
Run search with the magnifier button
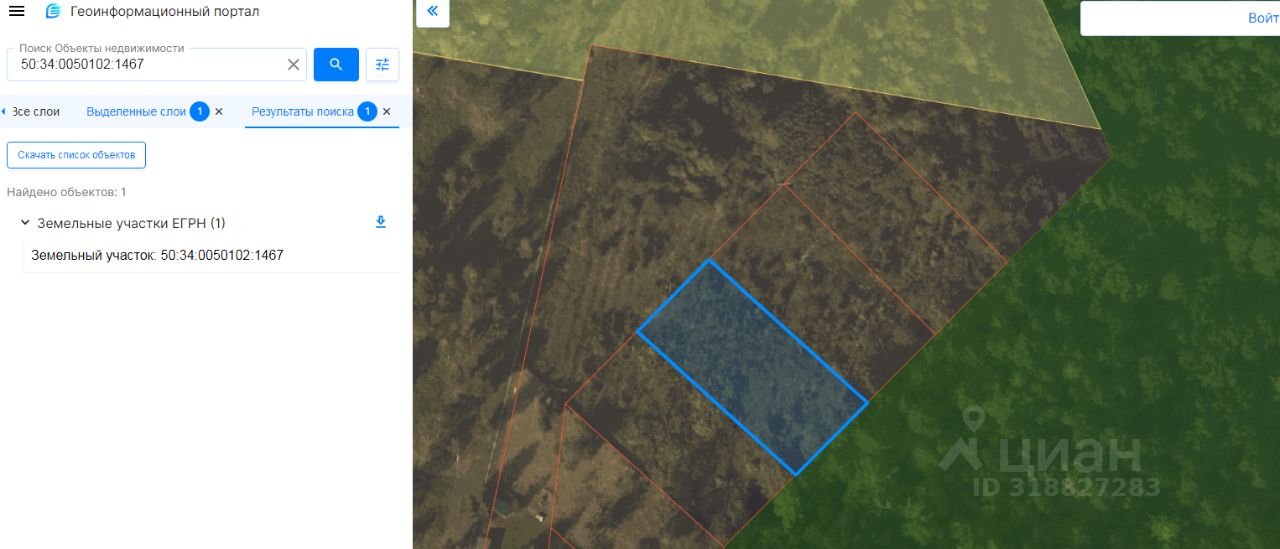tap(336, 64)
